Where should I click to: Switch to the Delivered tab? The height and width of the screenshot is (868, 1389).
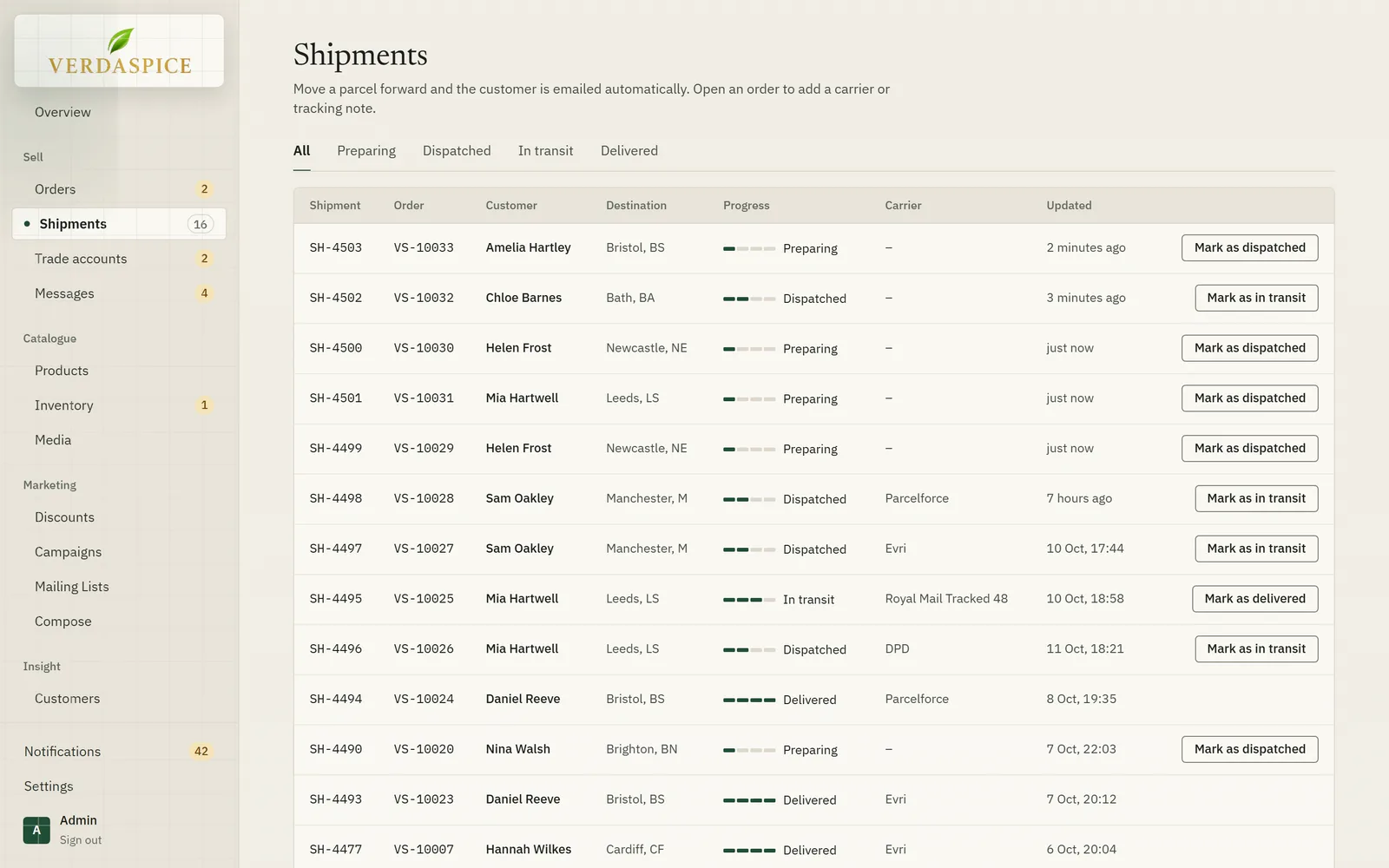629,151
